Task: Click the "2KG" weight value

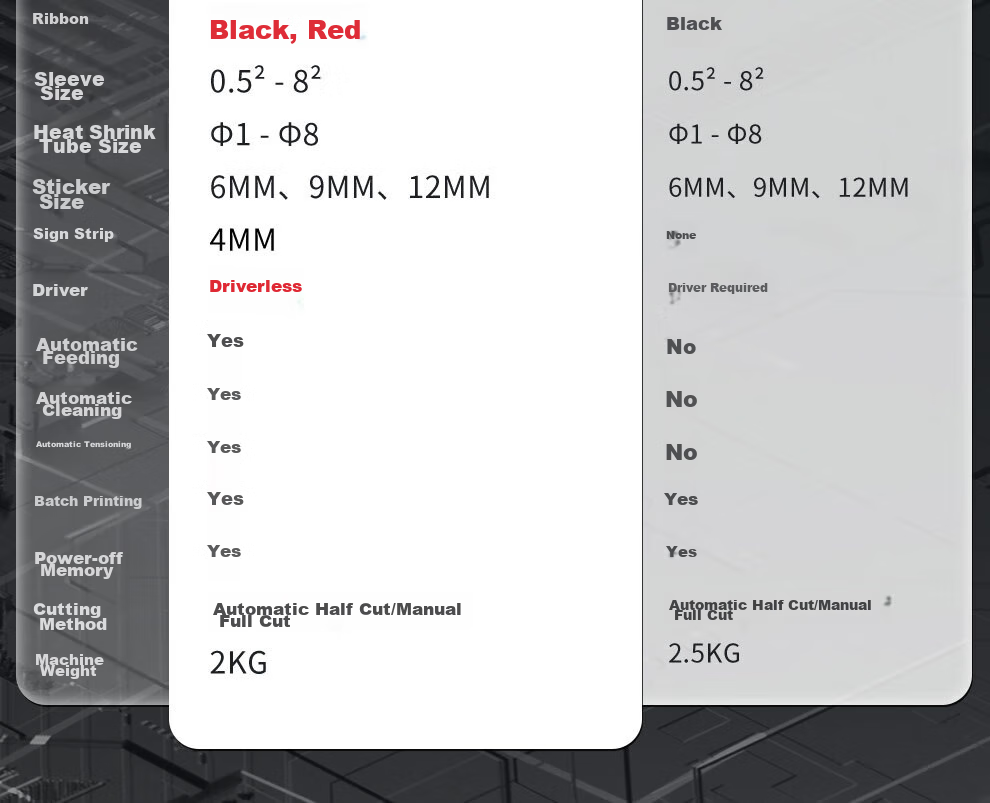Action: 239,663
